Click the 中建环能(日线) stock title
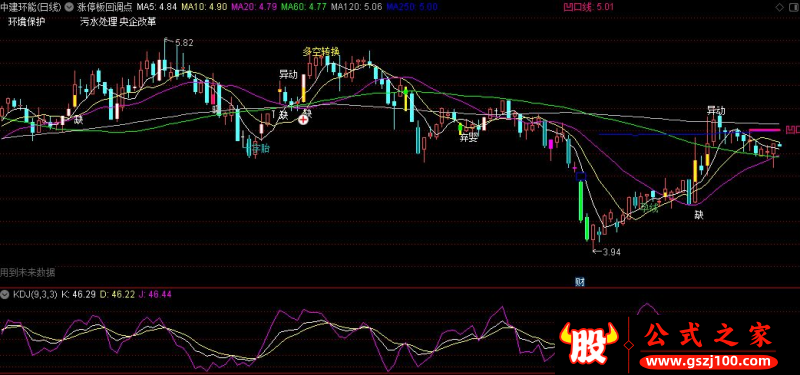The width and height of the screenshot is (800, 375). (x=31, y=7)
